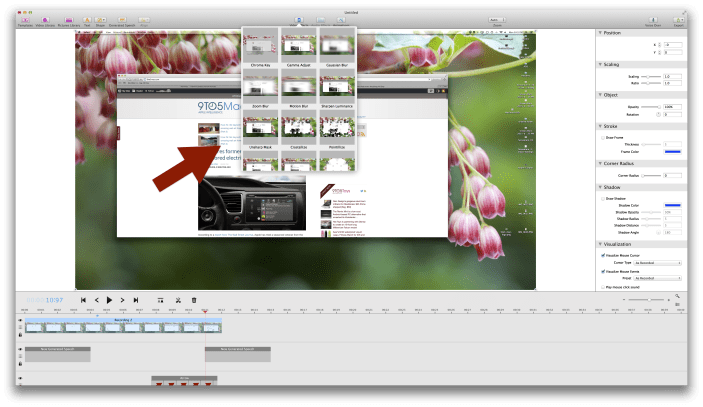Enable the Draw Frame checkbox

(x=601, y=136)
